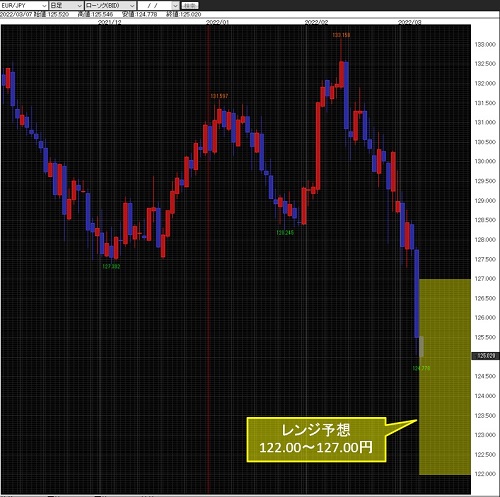This screenshot has width=500, height=497.
Task: Click the 133.000 price axis label
Action: pyautogui.click(x=485, y=44)
